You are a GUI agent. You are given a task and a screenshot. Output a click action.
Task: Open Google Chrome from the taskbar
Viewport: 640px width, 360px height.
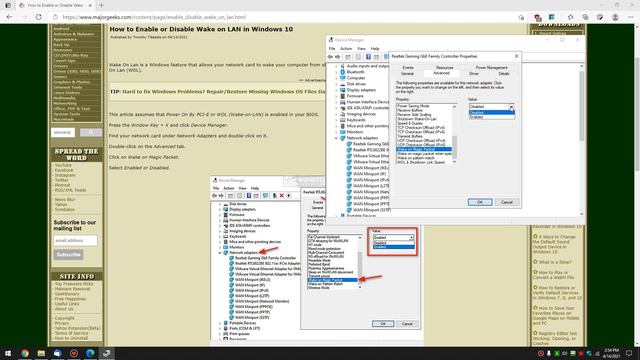(x=25, y=353)
